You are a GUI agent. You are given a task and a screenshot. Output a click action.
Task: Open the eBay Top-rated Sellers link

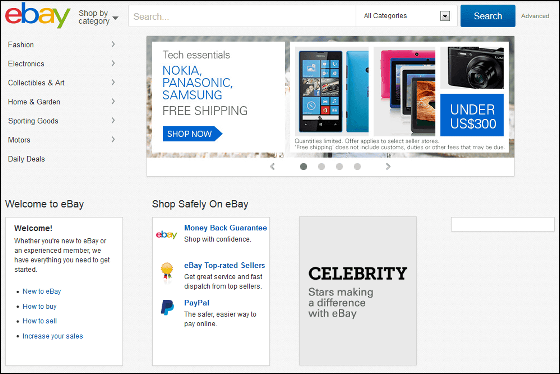tap(225, 265)
